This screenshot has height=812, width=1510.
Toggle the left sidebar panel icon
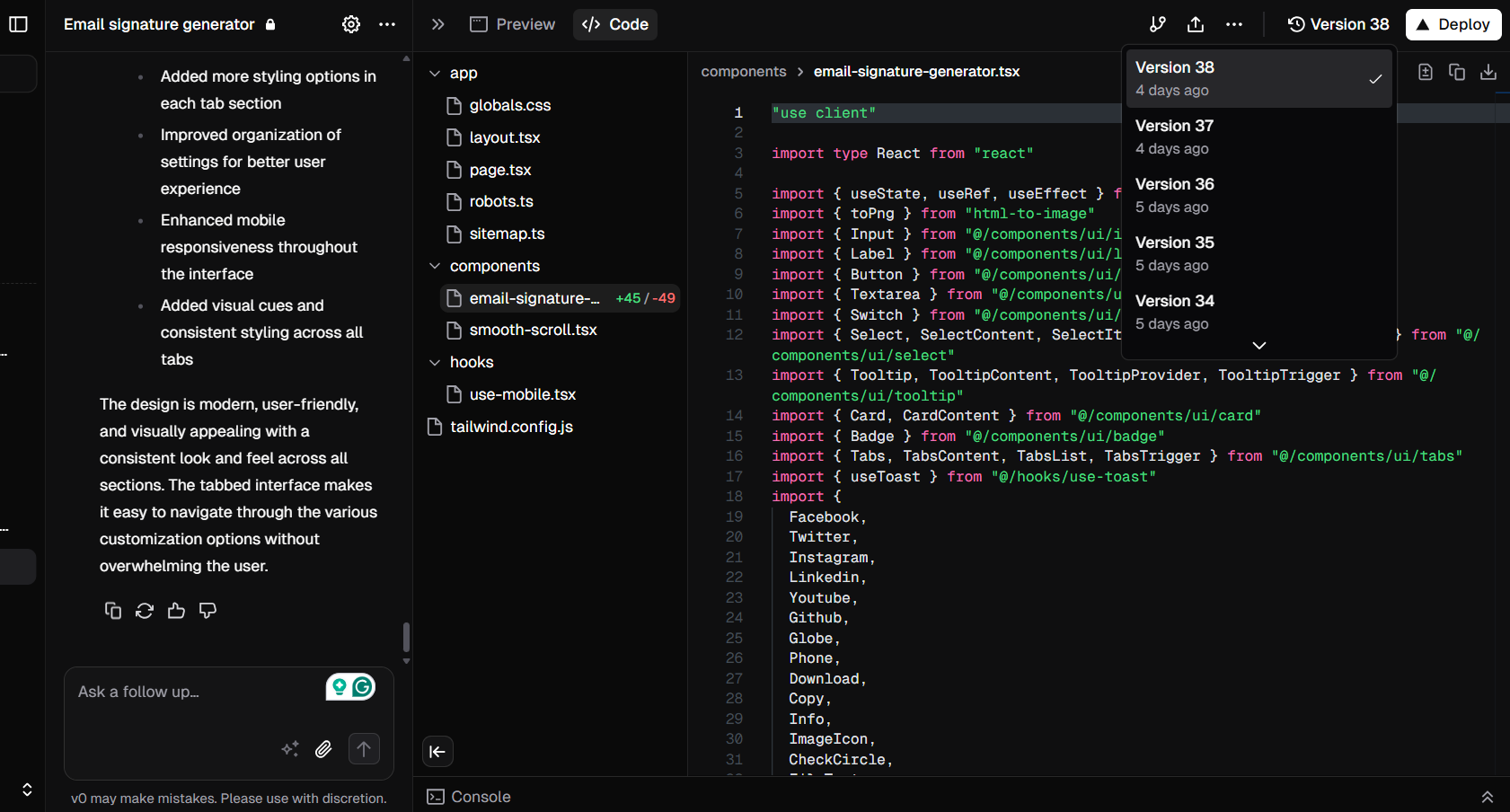[x=18, y=24]
